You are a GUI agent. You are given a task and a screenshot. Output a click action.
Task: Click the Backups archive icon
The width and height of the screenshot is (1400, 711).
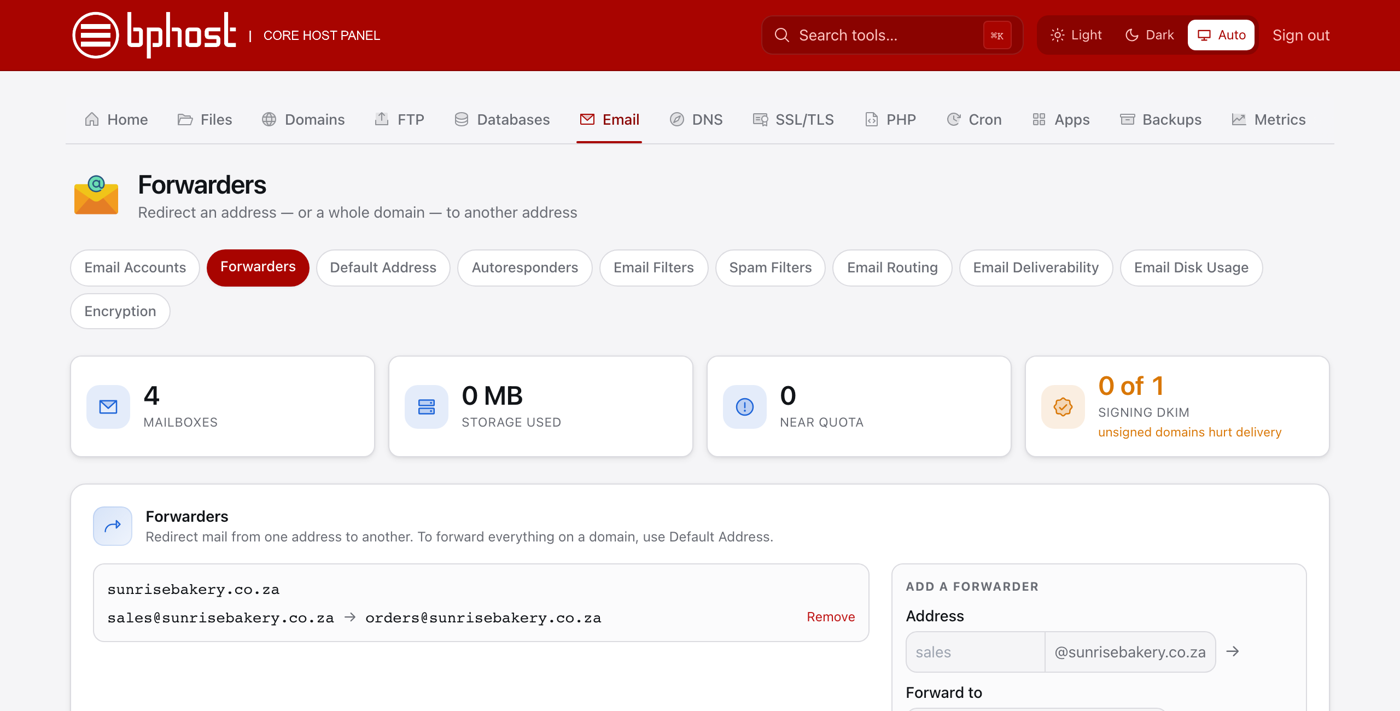pyautogui.click(x=1127, y=119)
